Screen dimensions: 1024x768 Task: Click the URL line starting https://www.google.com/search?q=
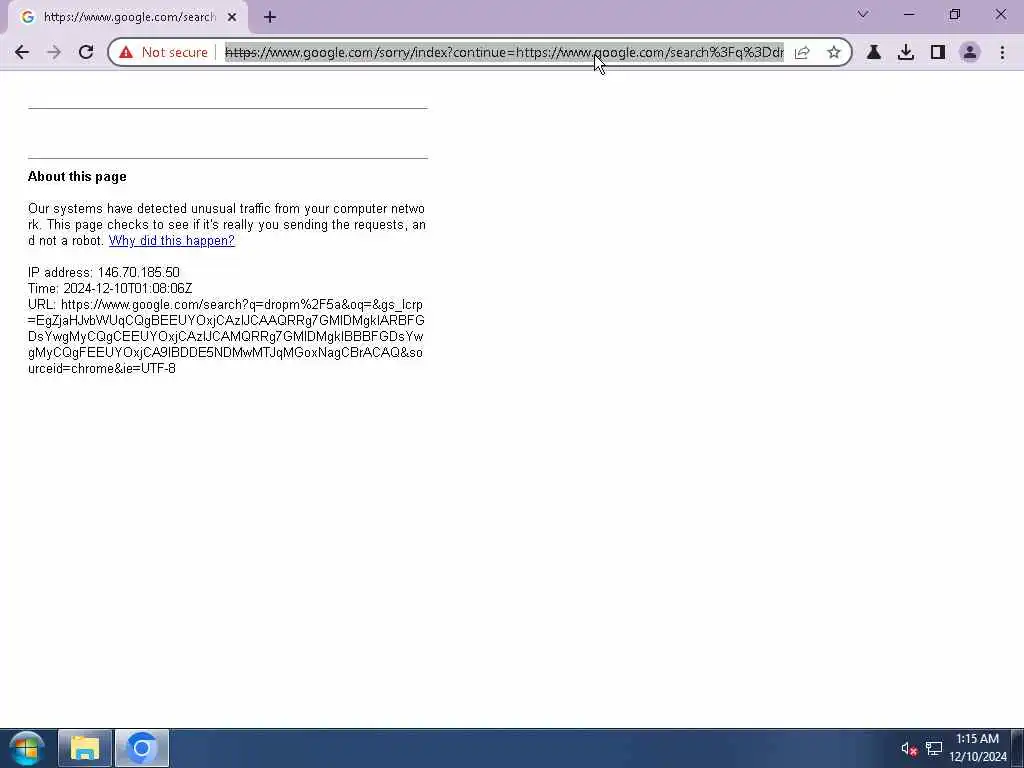(226, 336)
